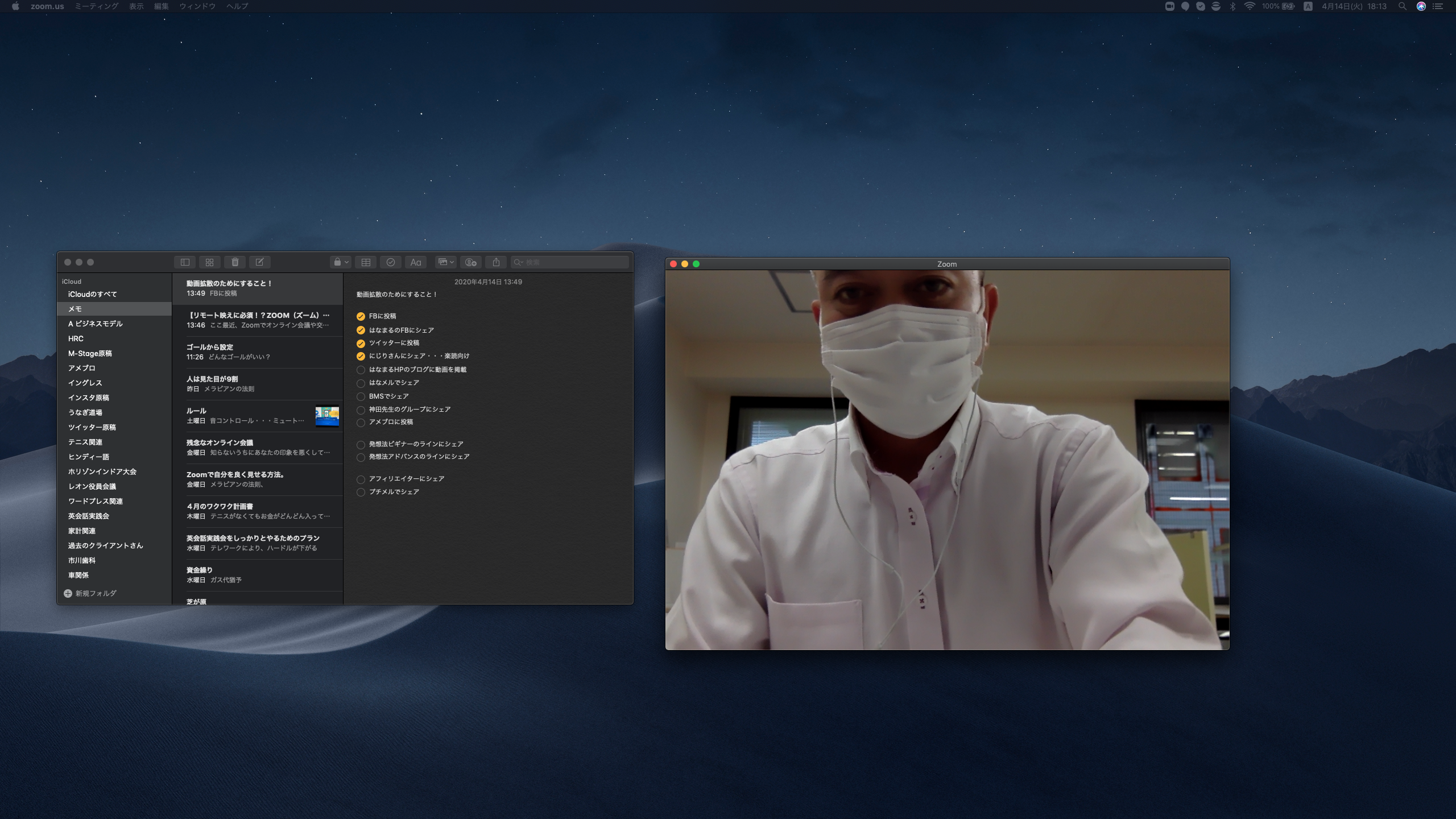Check 発想法ビギナーのラインにシェア
Image resolution: width=1456 pixels, height=819 pixels.
361,444
